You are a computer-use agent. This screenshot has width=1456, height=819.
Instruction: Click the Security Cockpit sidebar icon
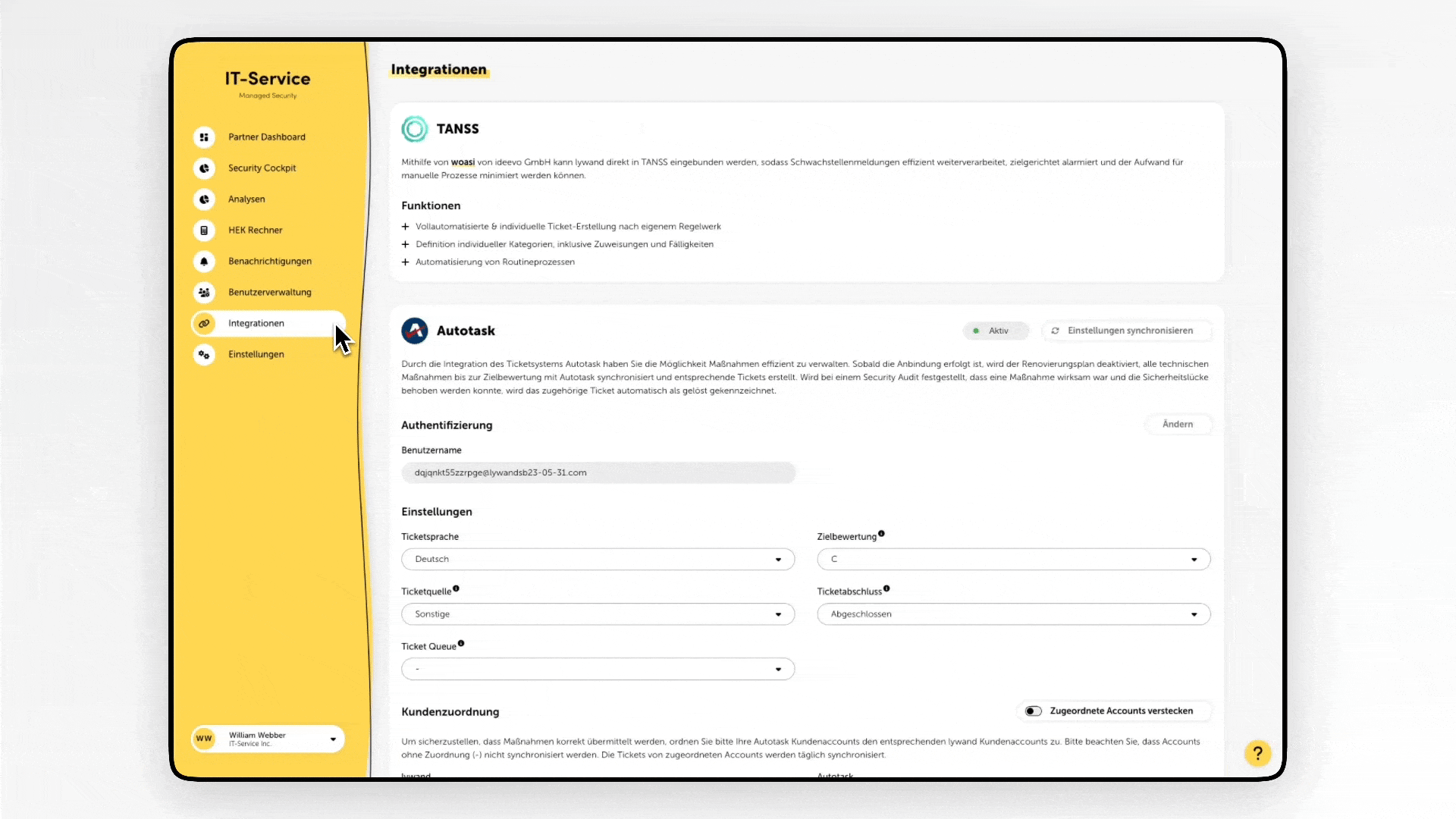pos(204,168)
